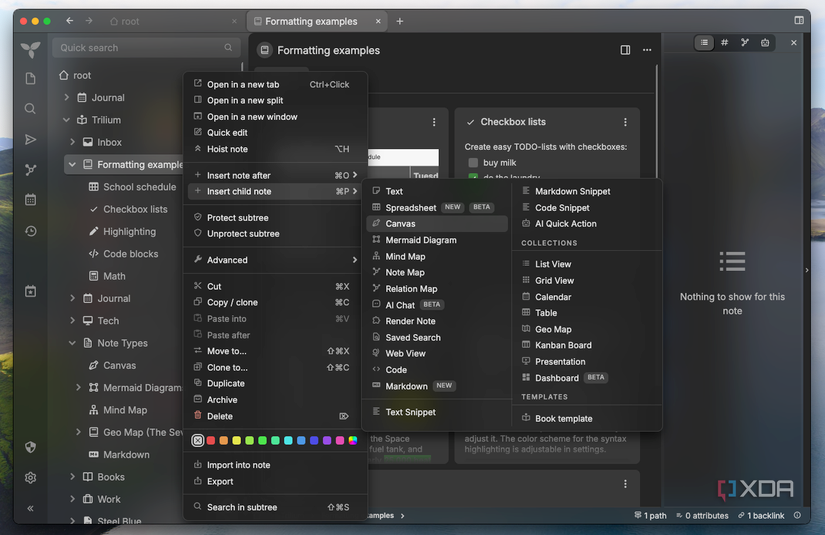The image size is (825, 535).
Task: Expand the Books tree node
Action: point(73,477)
